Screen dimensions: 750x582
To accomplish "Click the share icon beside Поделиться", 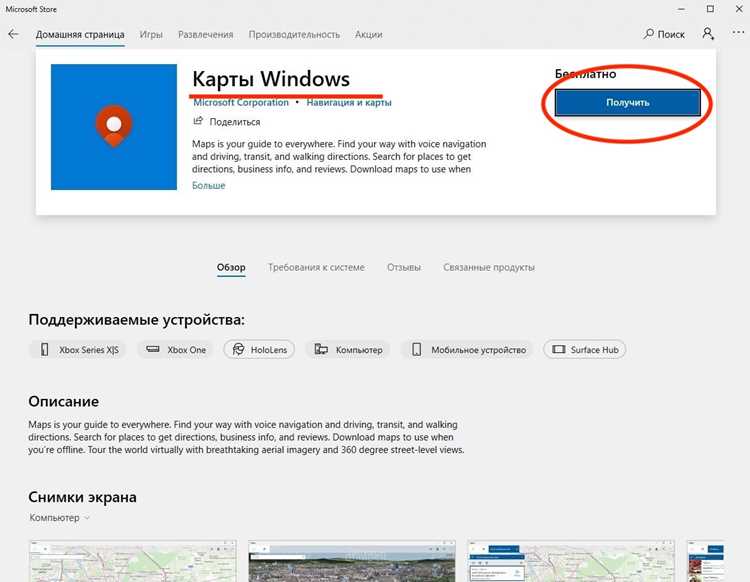I will (198, 121).
